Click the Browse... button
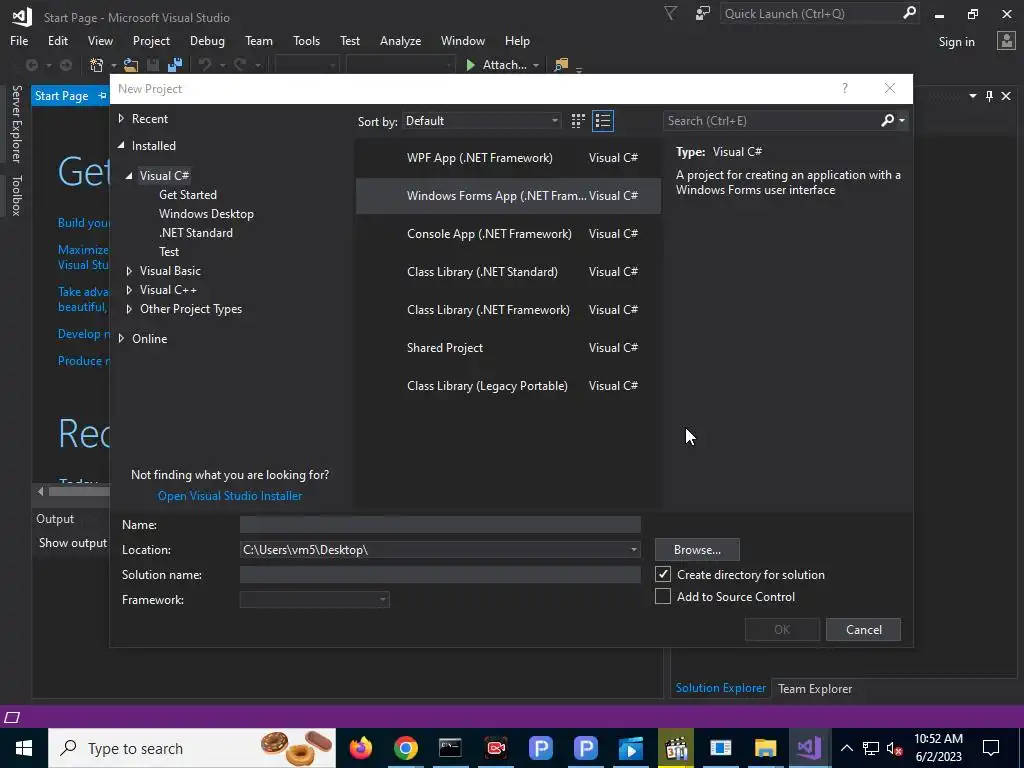This screenshot has height=768, width=1024. pyautogui.click(x=697, y=550)
